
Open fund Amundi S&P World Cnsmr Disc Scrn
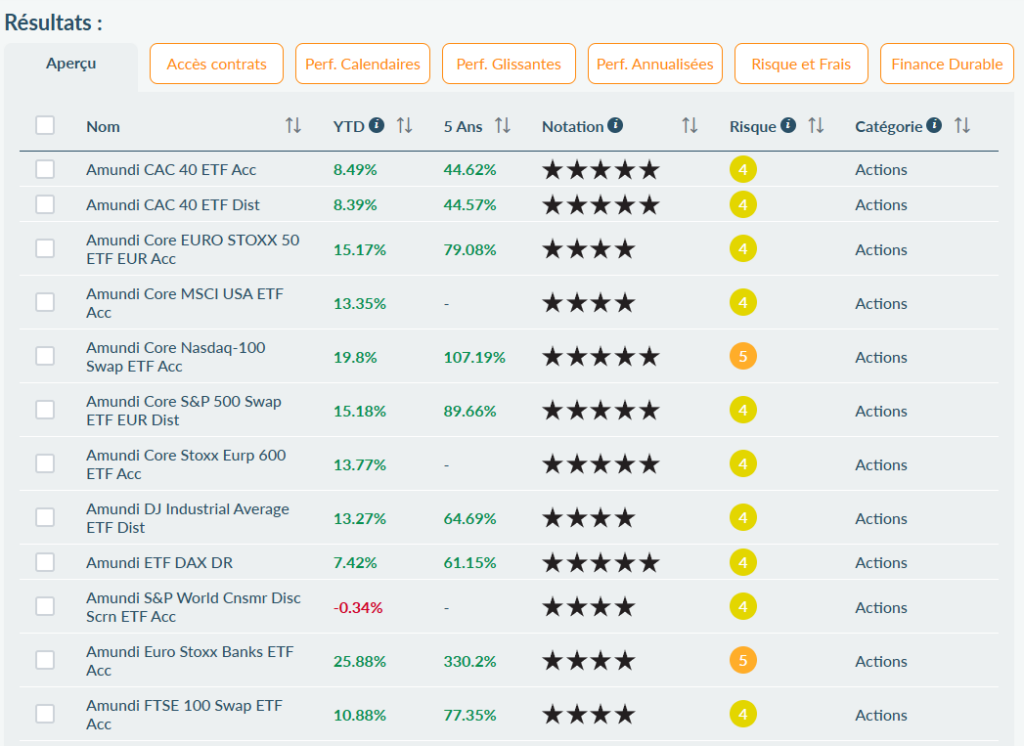tap(193, 607)
